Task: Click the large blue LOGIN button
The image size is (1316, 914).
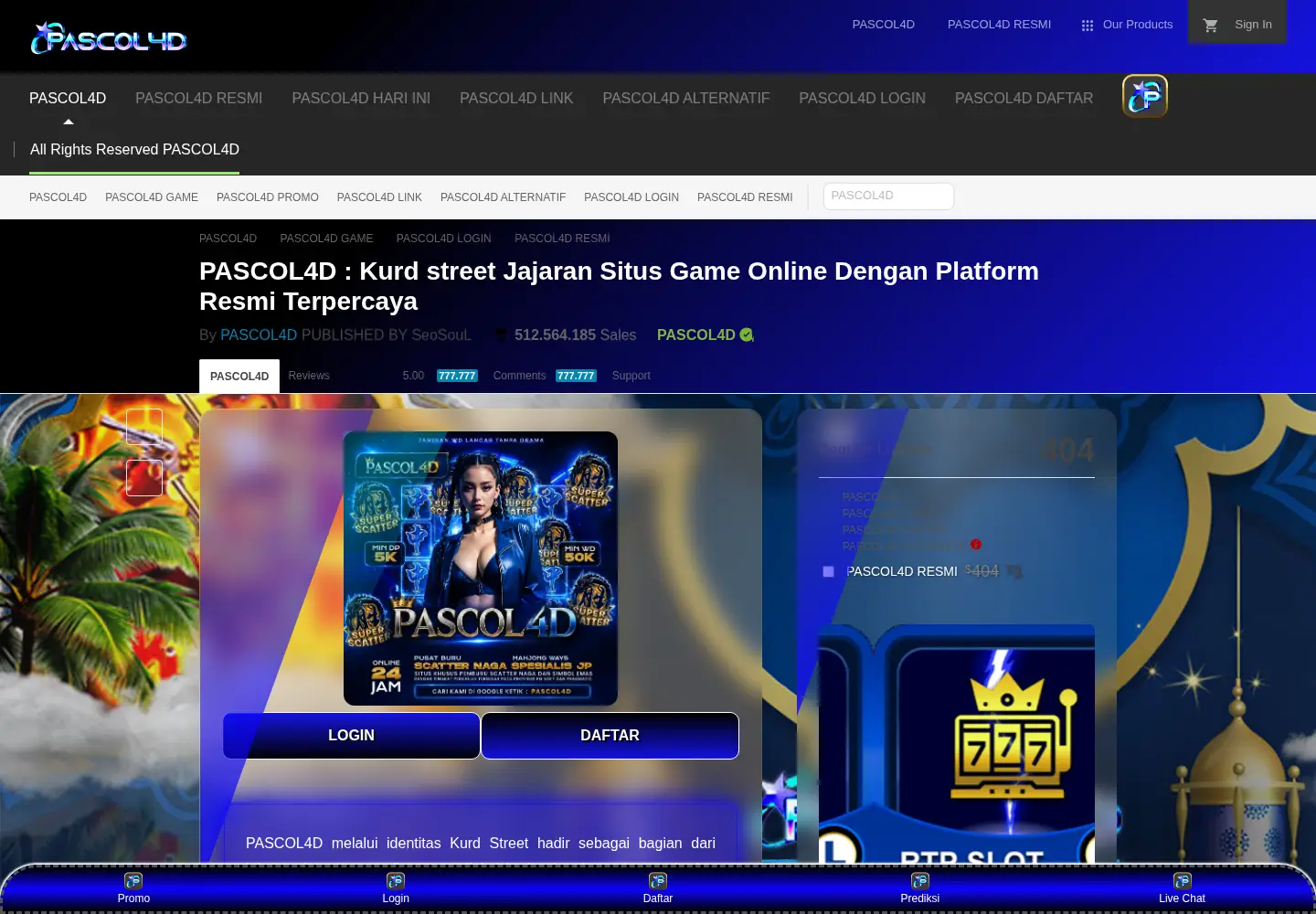Action: point(352,736)
